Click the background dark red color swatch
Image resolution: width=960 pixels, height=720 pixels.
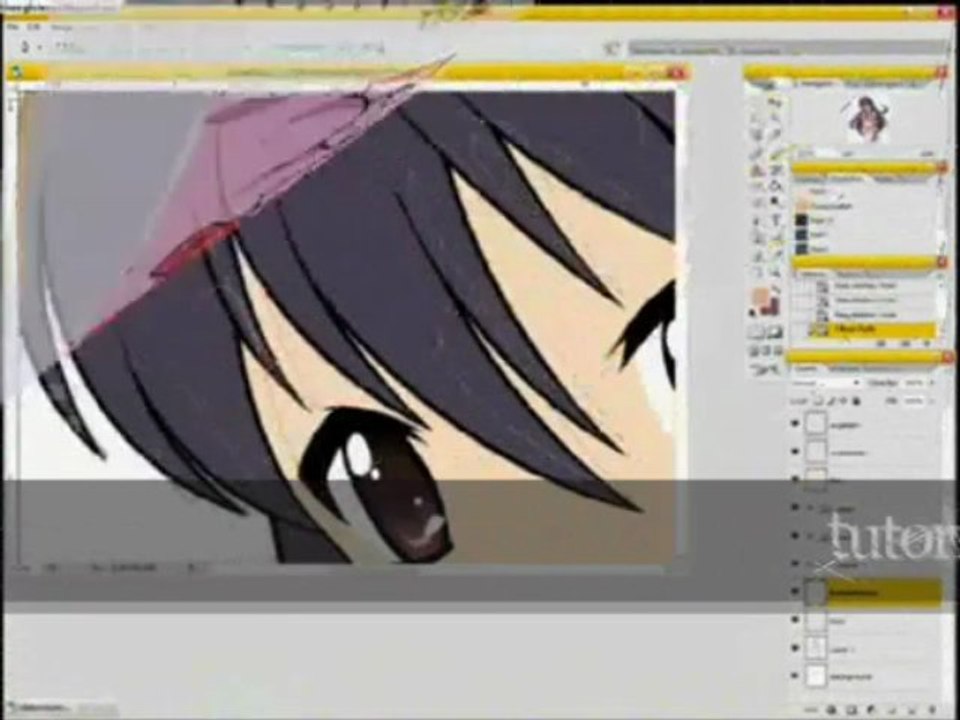(772, 307)
